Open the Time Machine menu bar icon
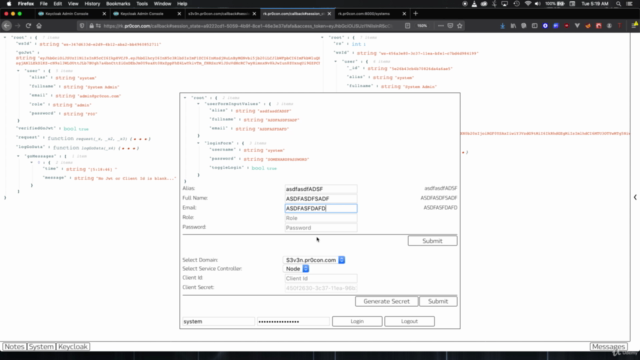 coord(516,4)
